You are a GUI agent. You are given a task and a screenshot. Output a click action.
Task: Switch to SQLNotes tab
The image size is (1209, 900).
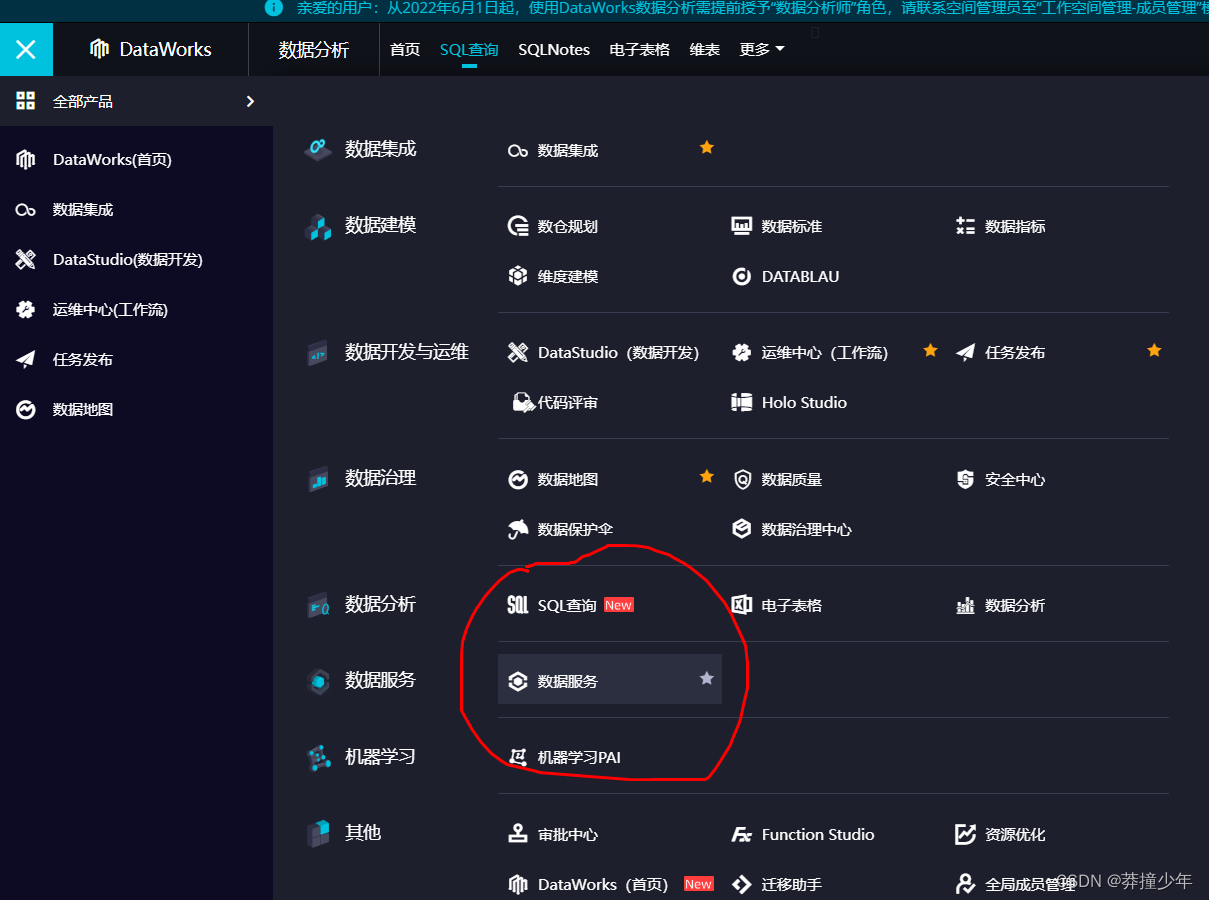[x=554, y=49]
